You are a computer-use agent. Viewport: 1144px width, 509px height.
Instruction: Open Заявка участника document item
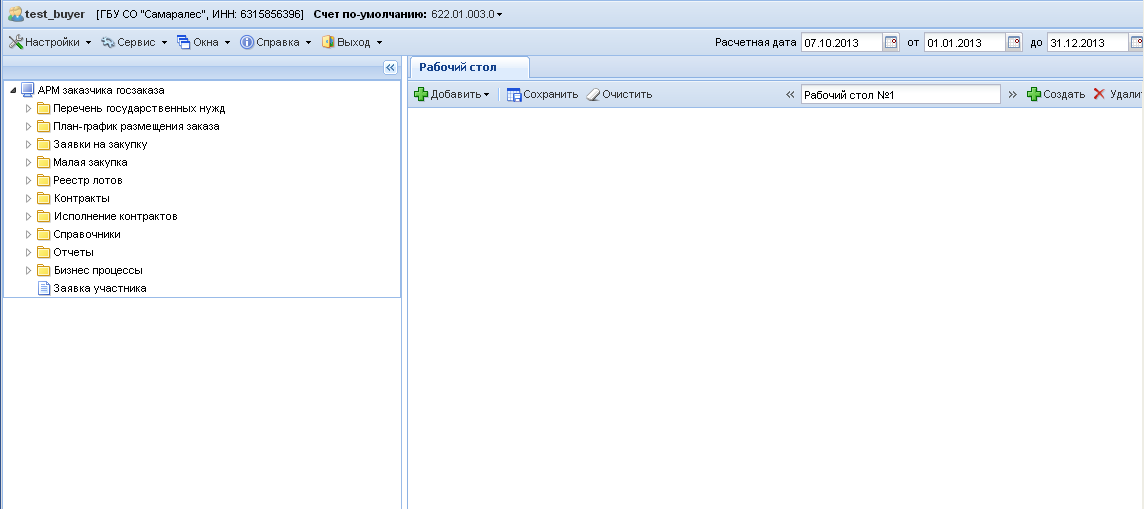coord(99,288)
